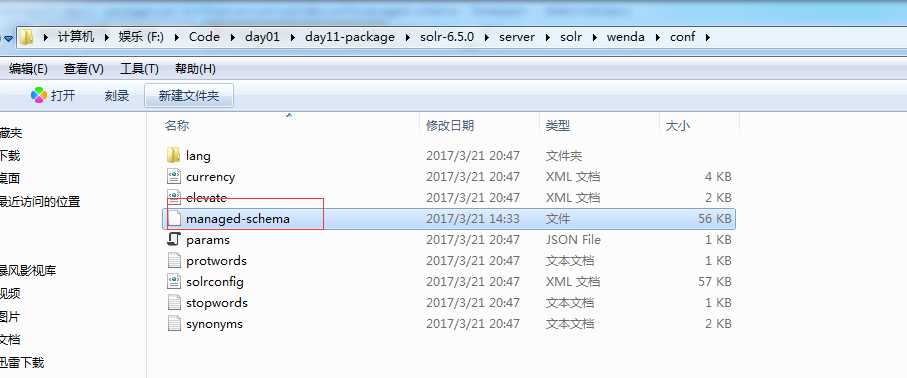This screenshot has width=907, height=378.
Task: Click the folder icon in address bar
Action: point(27,38)
